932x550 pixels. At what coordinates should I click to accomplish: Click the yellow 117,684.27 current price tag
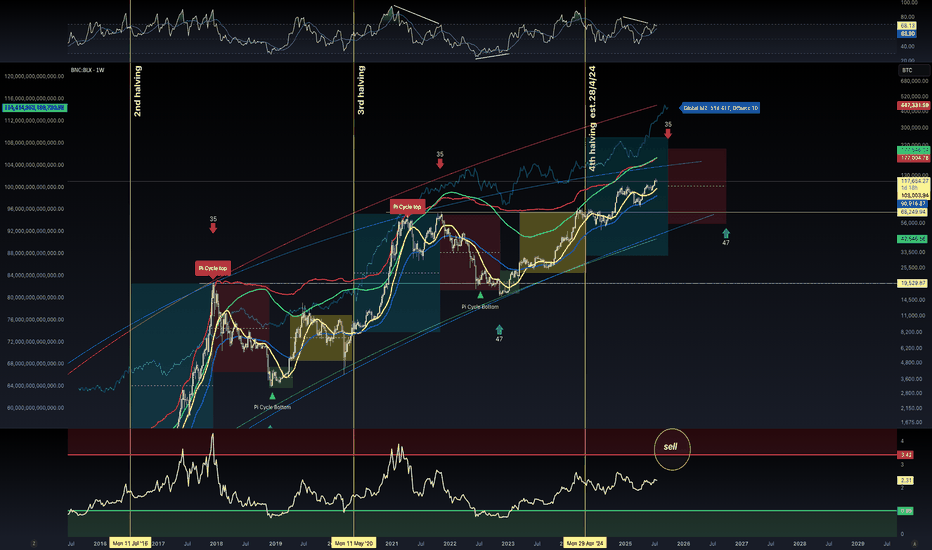914,181
